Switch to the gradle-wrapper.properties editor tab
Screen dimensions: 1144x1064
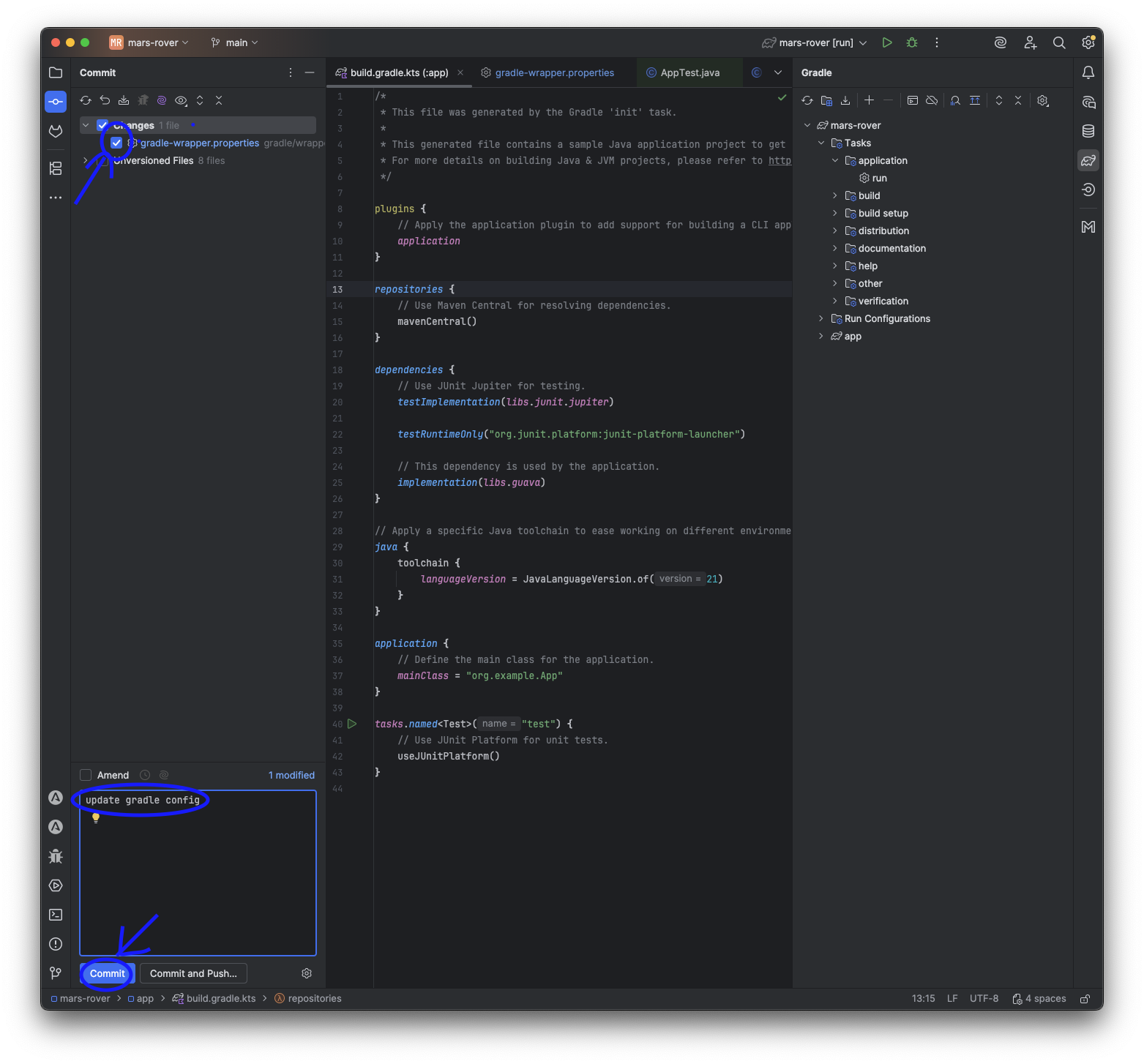click(554, 72)
